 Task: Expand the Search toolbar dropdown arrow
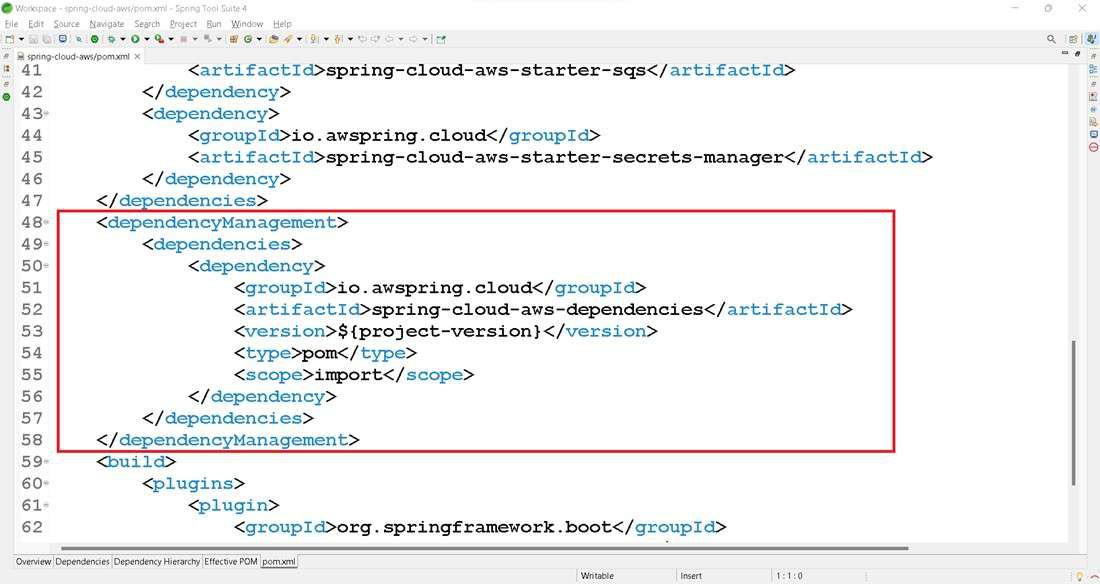pyautogui.click(x=300, y=39)
